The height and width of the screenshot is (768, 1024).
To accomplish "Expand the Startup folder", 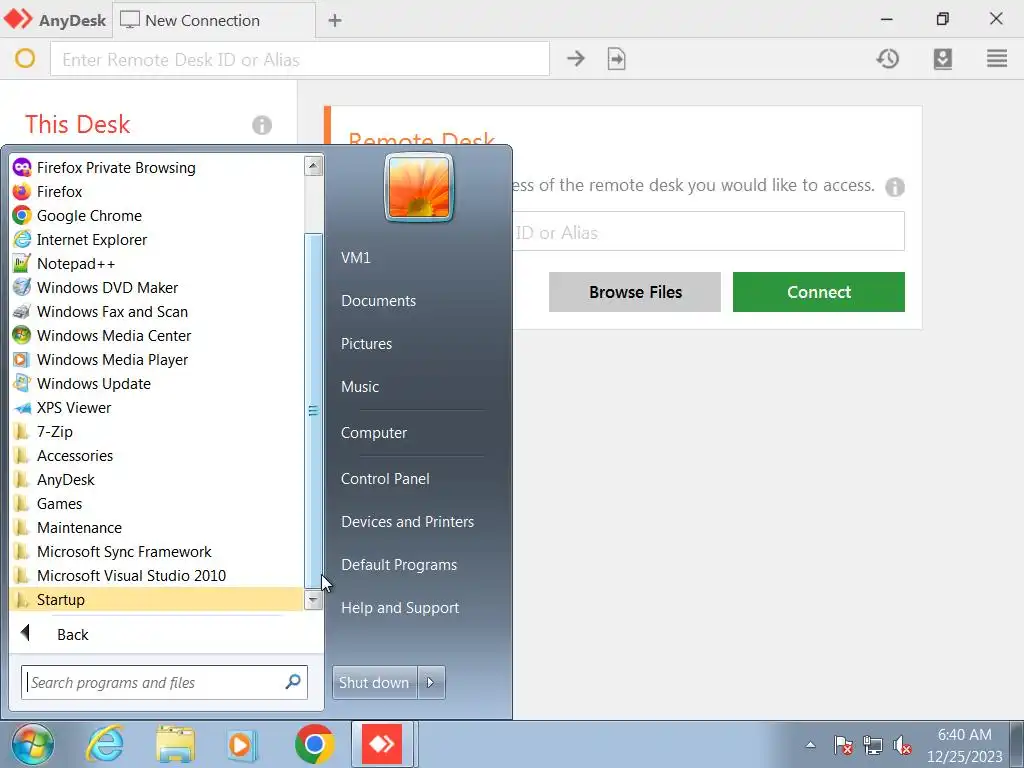I will tap(157, 600).
